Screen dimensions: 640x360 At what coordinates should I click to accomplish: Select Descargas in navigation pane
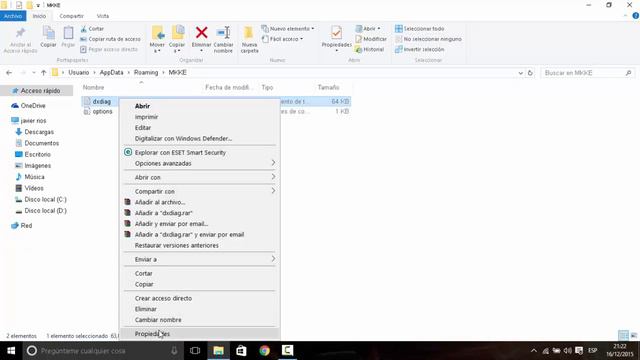pyautogui.click(x=35, y=132)
